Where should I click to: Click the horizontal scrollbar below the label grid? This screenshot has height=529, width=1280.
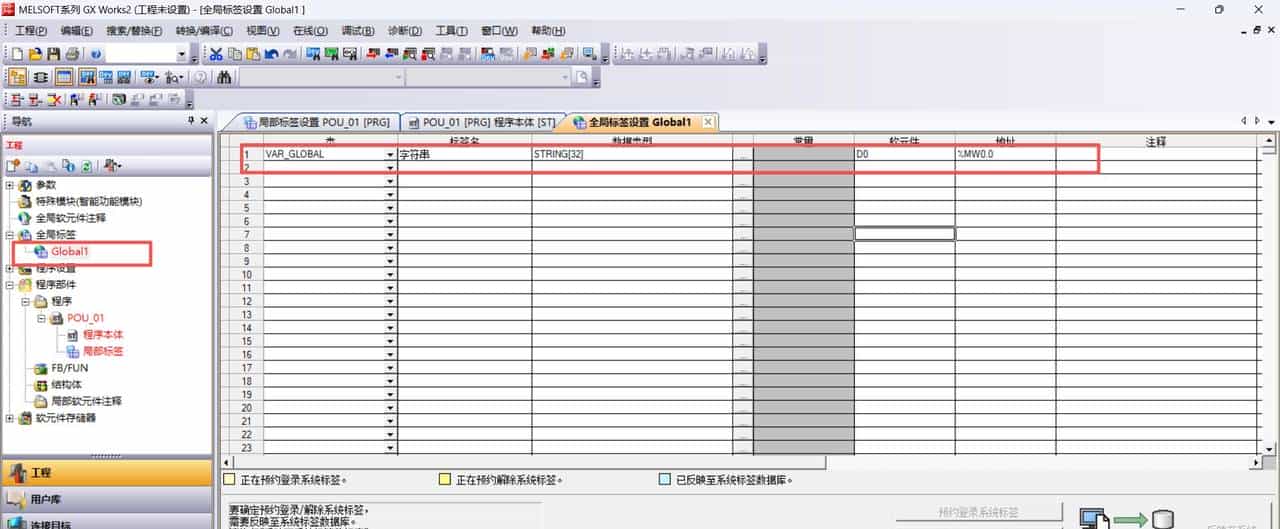[742, 462]
